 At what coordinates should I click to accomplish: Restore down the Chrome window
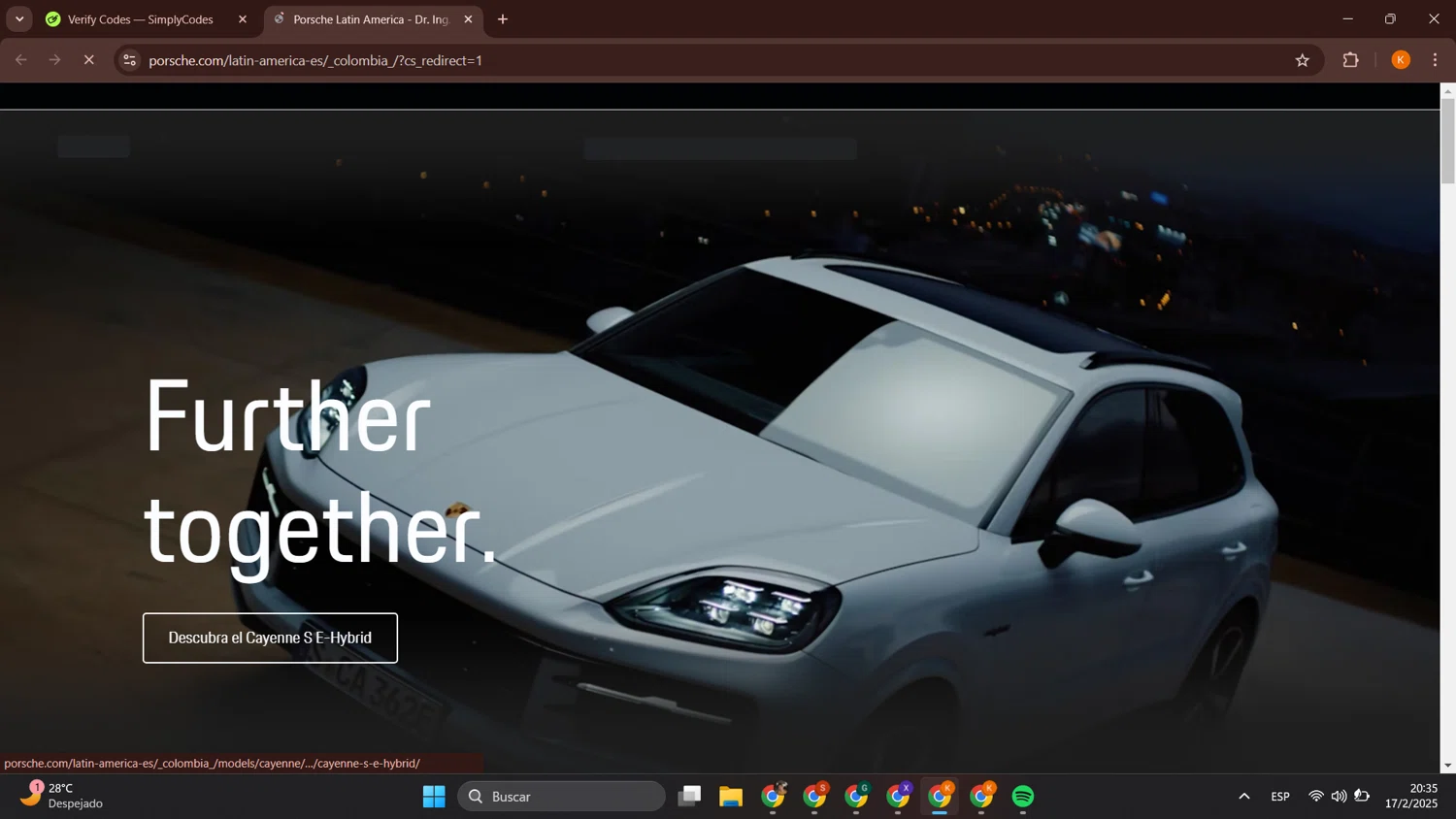click(1390, 19)
